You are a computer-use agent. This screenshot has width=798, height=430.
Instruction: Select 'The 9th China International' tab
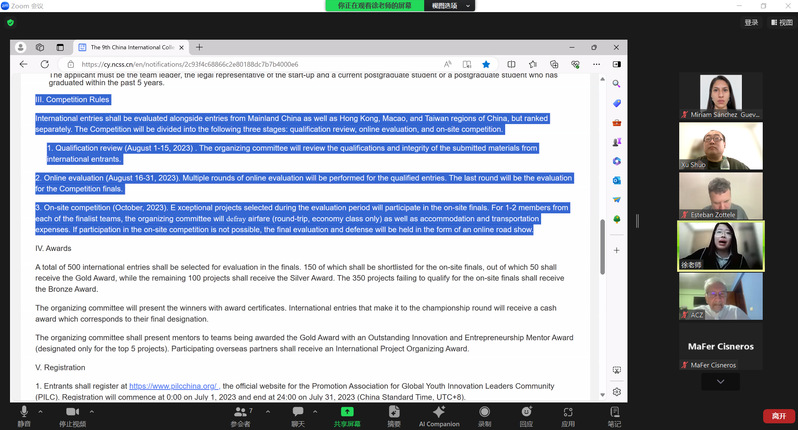(x=131, y=47)
